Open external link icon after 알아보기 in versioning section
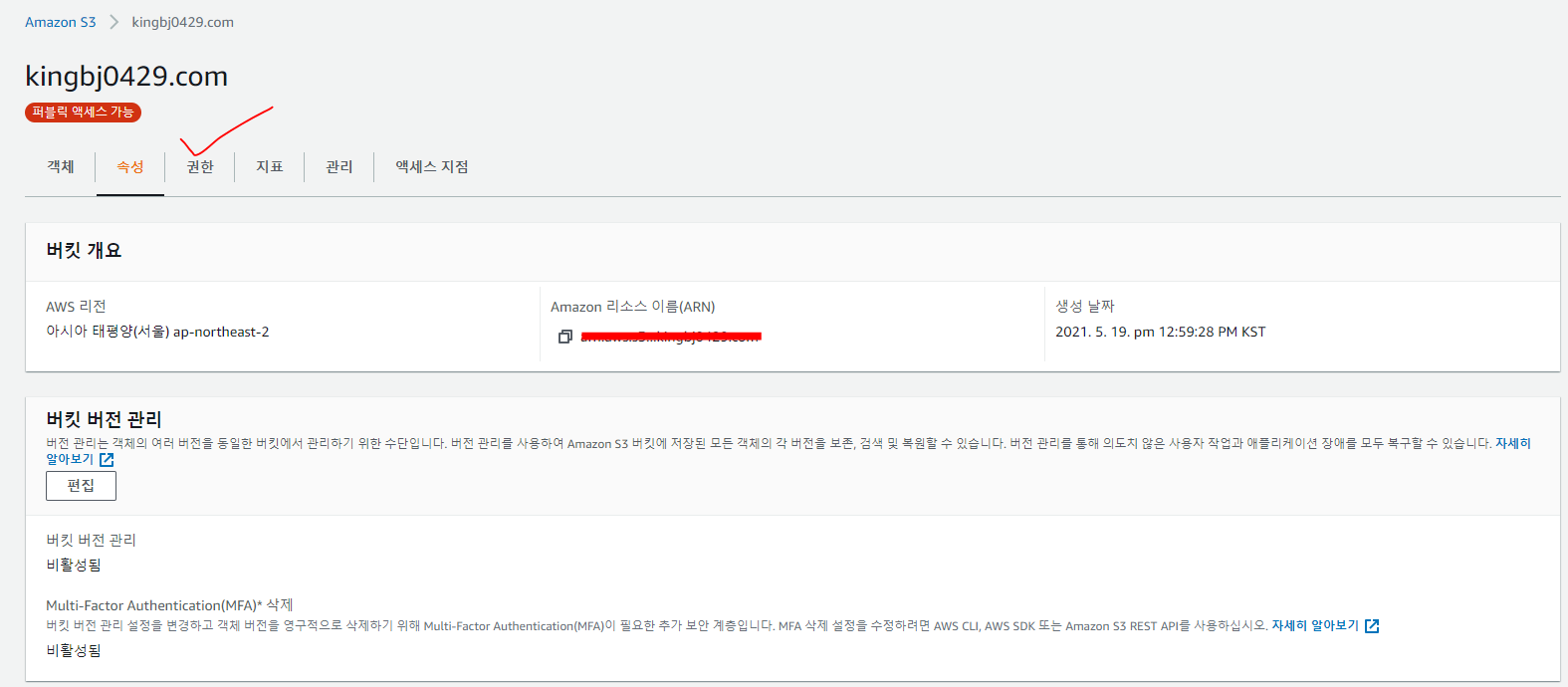The width and height of the screenshot is (1568, 687). (107, 460)
